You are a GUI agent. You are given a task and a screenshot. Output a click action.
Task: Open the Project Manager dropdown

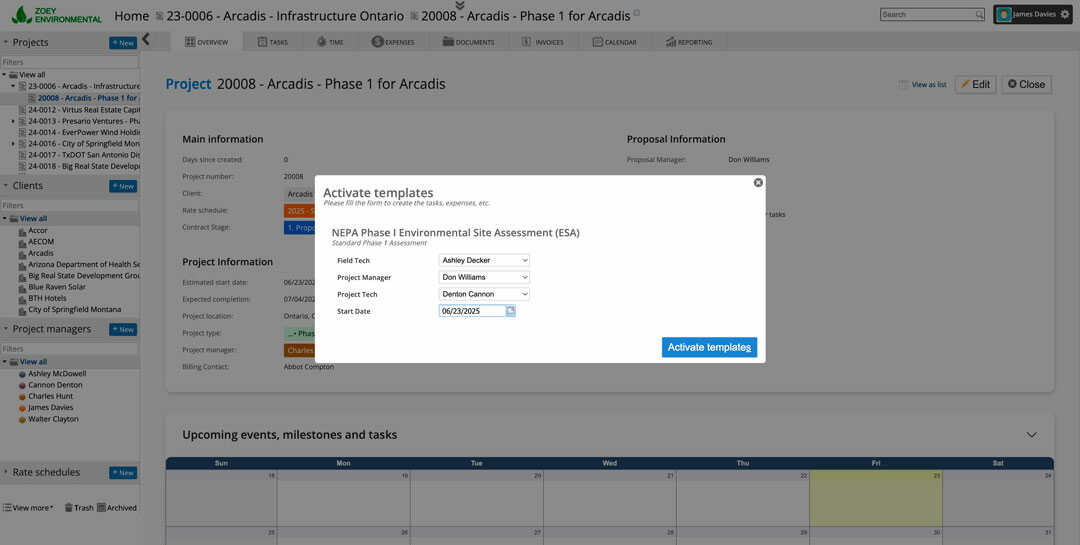point(484,277)
